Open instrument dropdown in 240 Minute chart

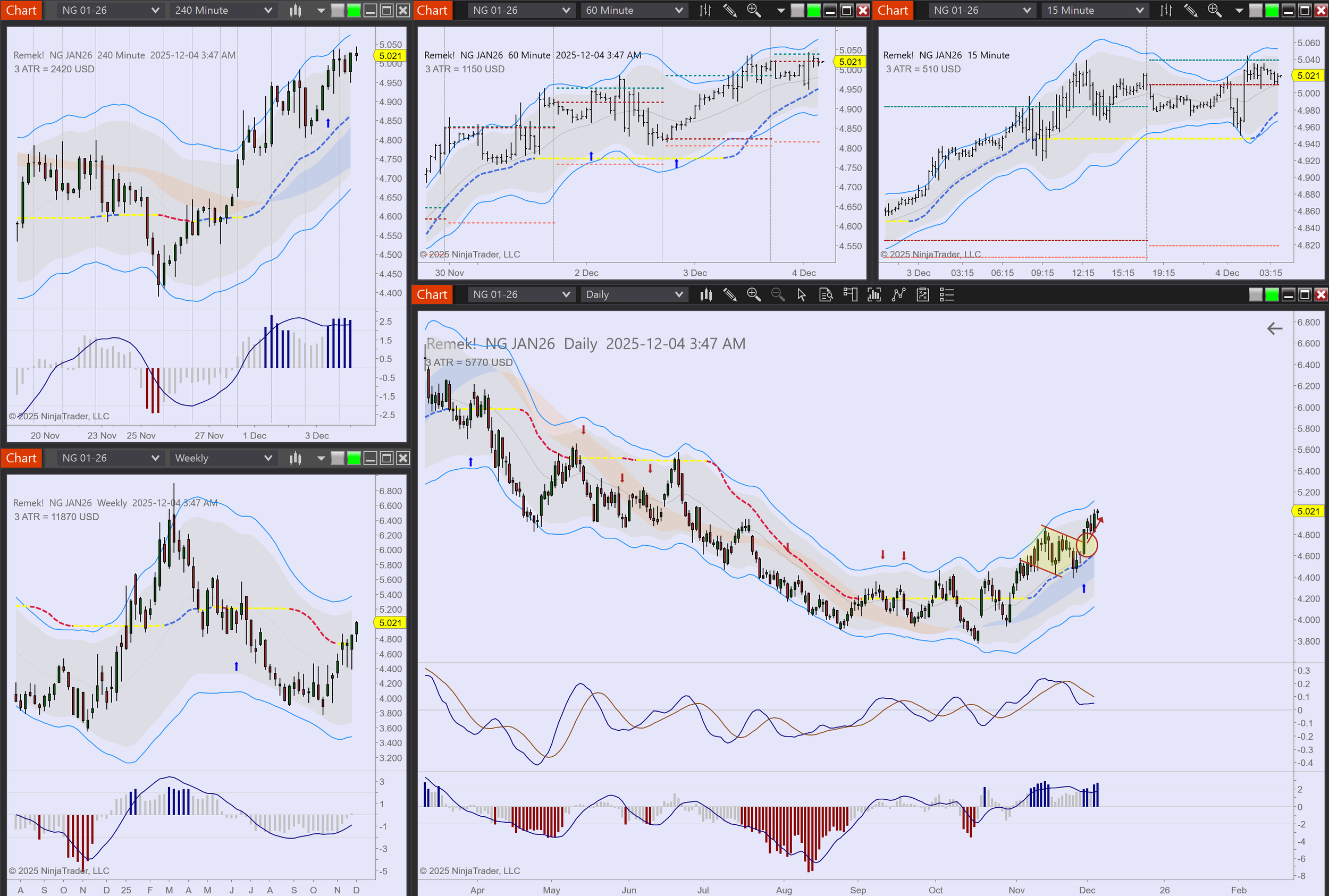coord(111,10)
